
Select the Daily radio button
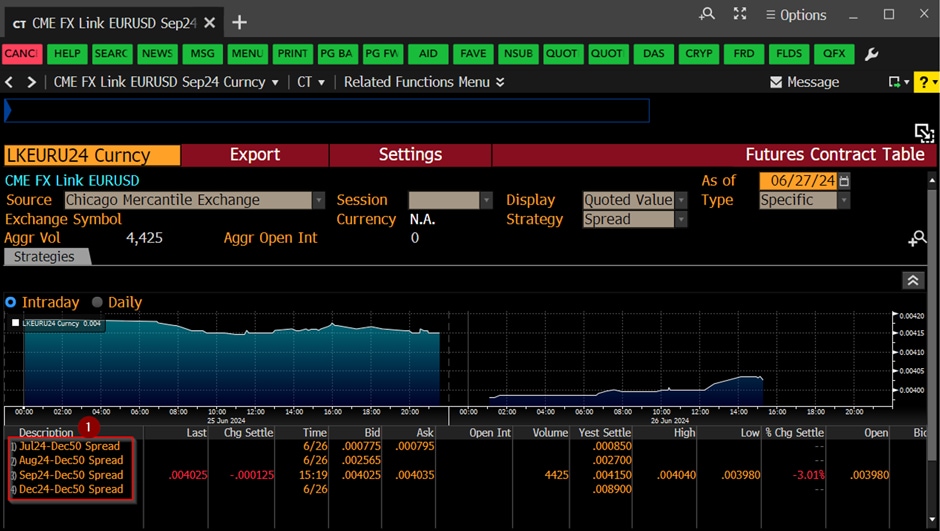click(97, 302)
